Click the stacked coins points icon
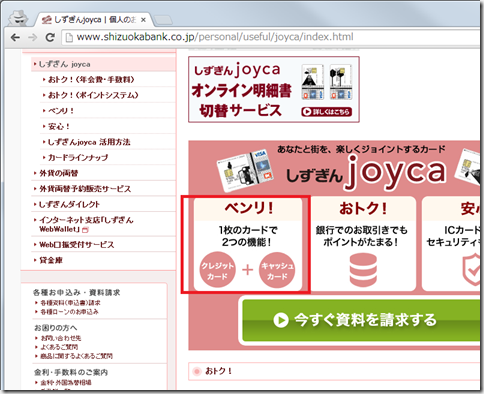The height and width of the screenshot is (394, 484). (363, 270)
